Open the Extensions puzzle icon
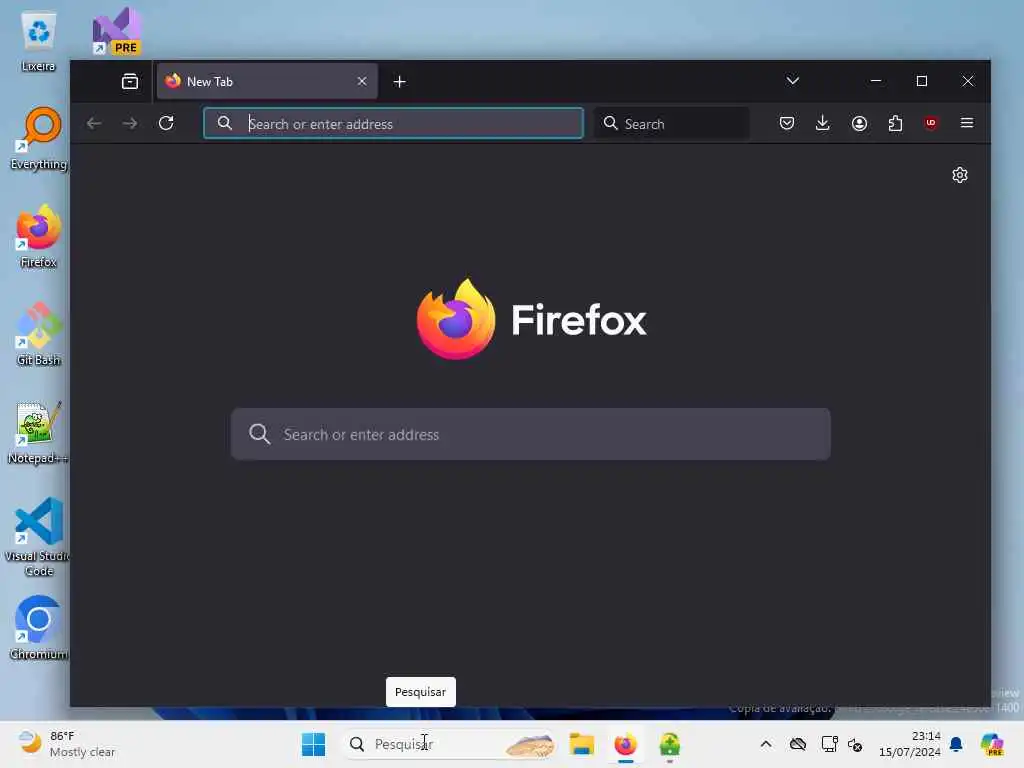Screen dimensions: 1024x768 (895, 123)
